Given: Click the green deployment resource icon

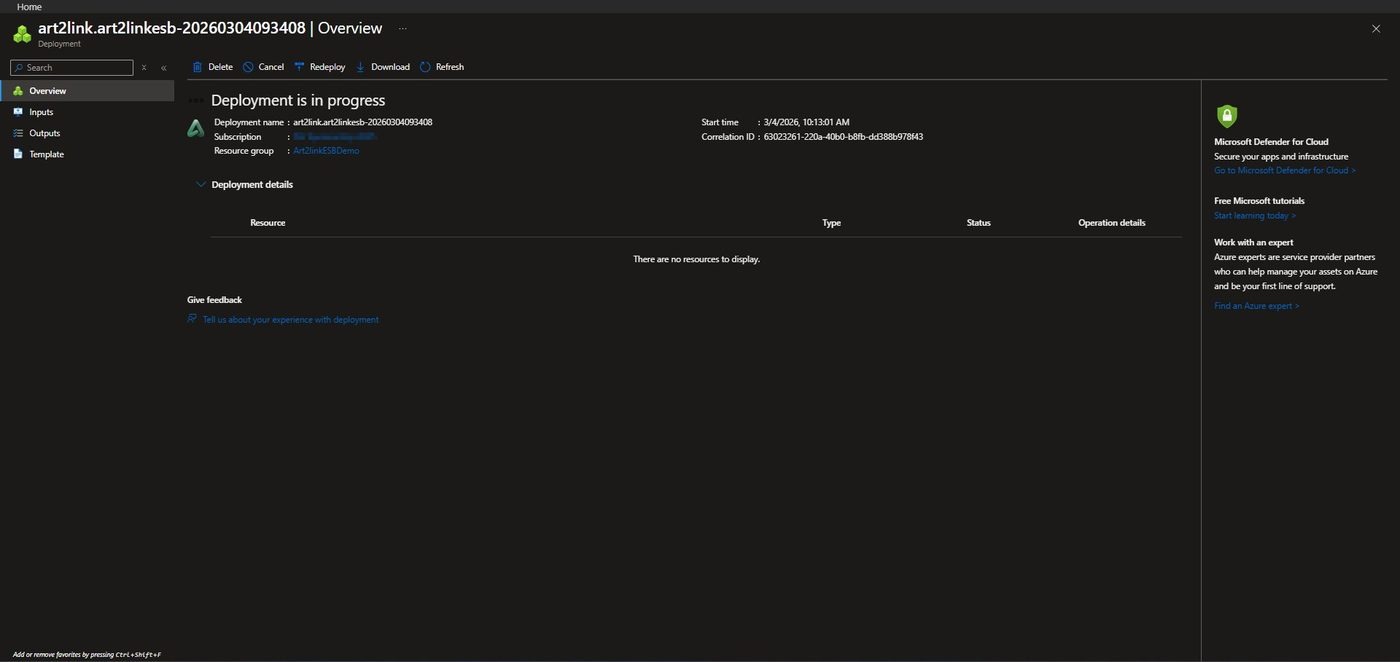Looking at the screenshot, I should 196,128.
